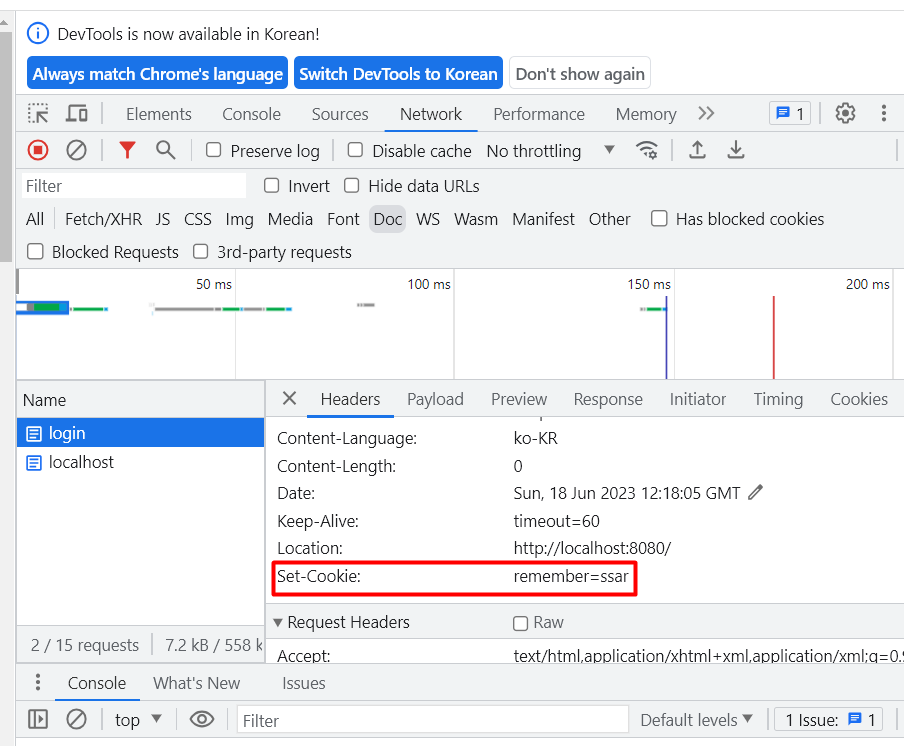Show All request types

click(x=35, y=219)
